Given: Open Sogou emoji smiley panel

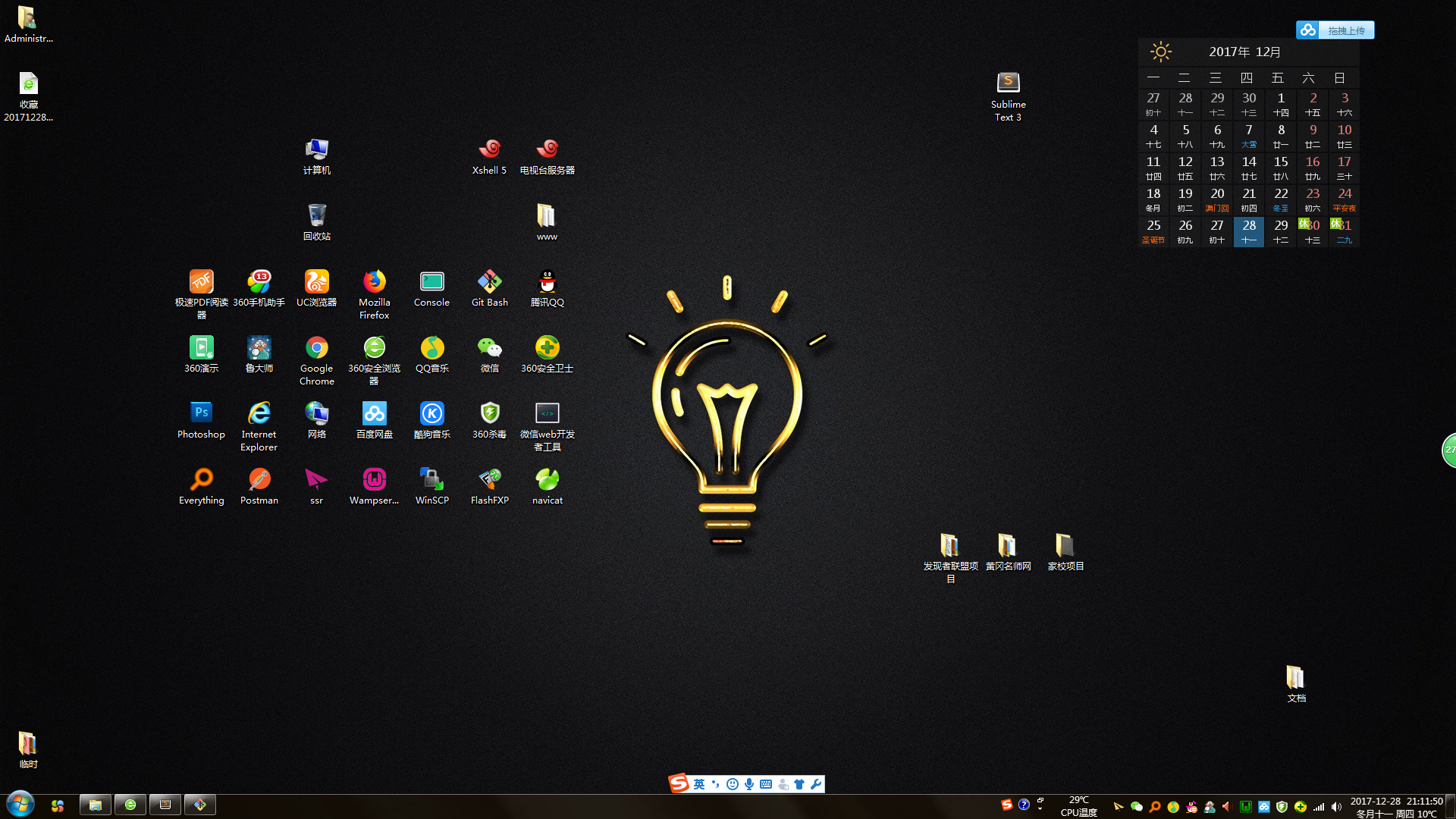Looking at the screenshot, I should [732, 784].
